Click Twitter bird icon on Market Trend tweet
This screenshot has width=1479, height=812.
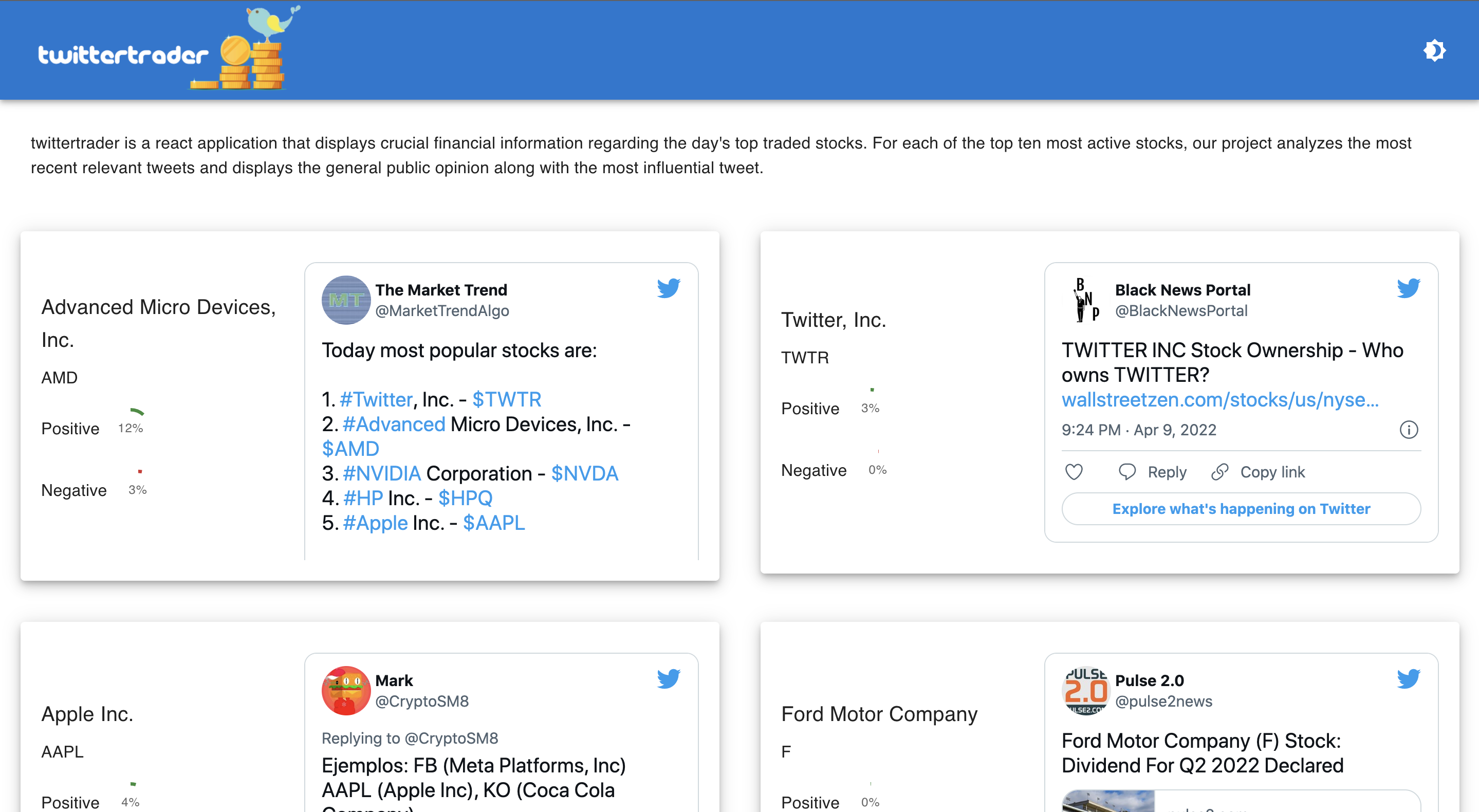click(x=668, y=288)
